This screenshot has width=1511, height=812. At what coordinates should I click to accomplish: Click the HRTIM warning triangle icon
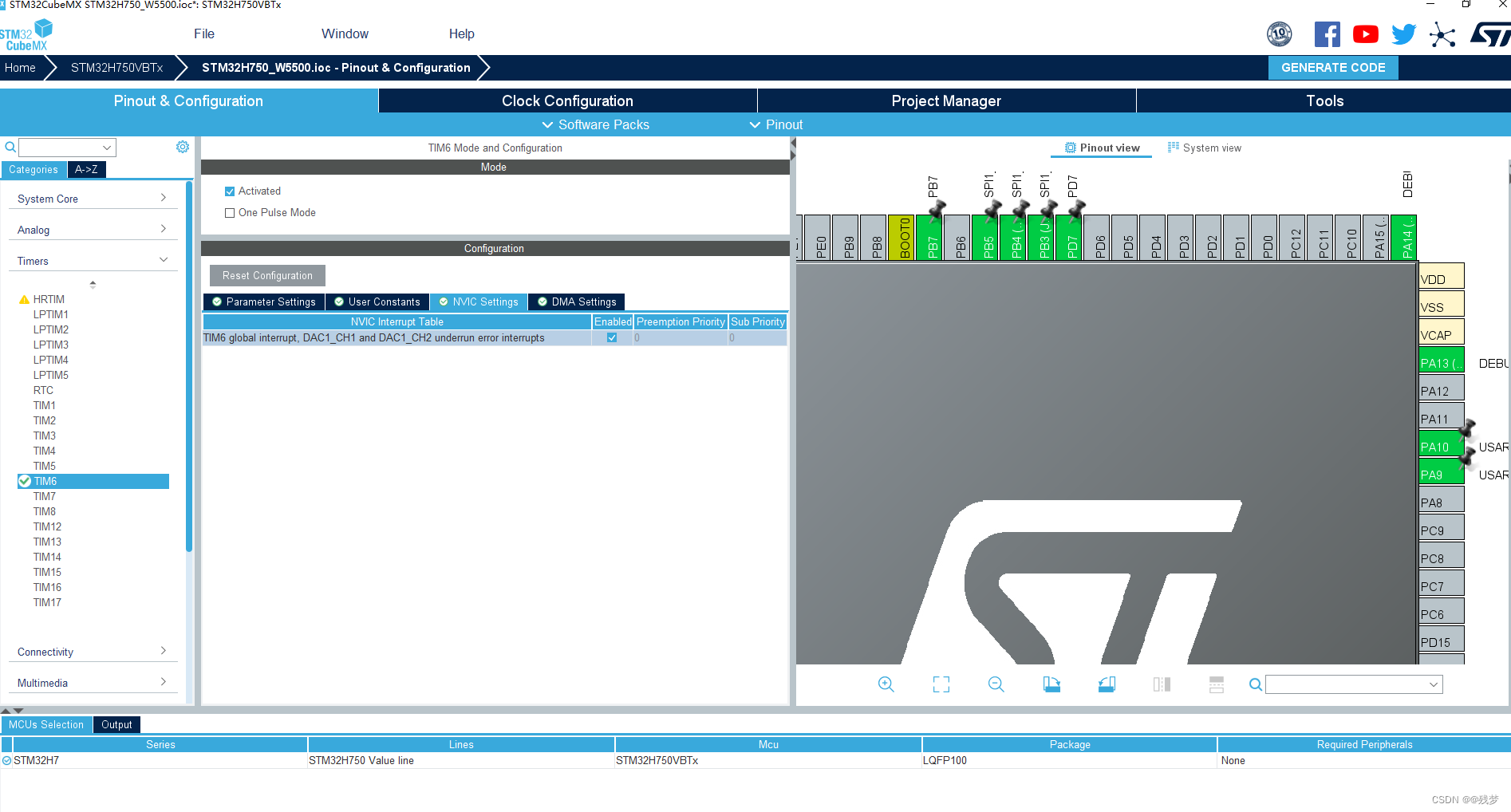(x=24, y=300)
